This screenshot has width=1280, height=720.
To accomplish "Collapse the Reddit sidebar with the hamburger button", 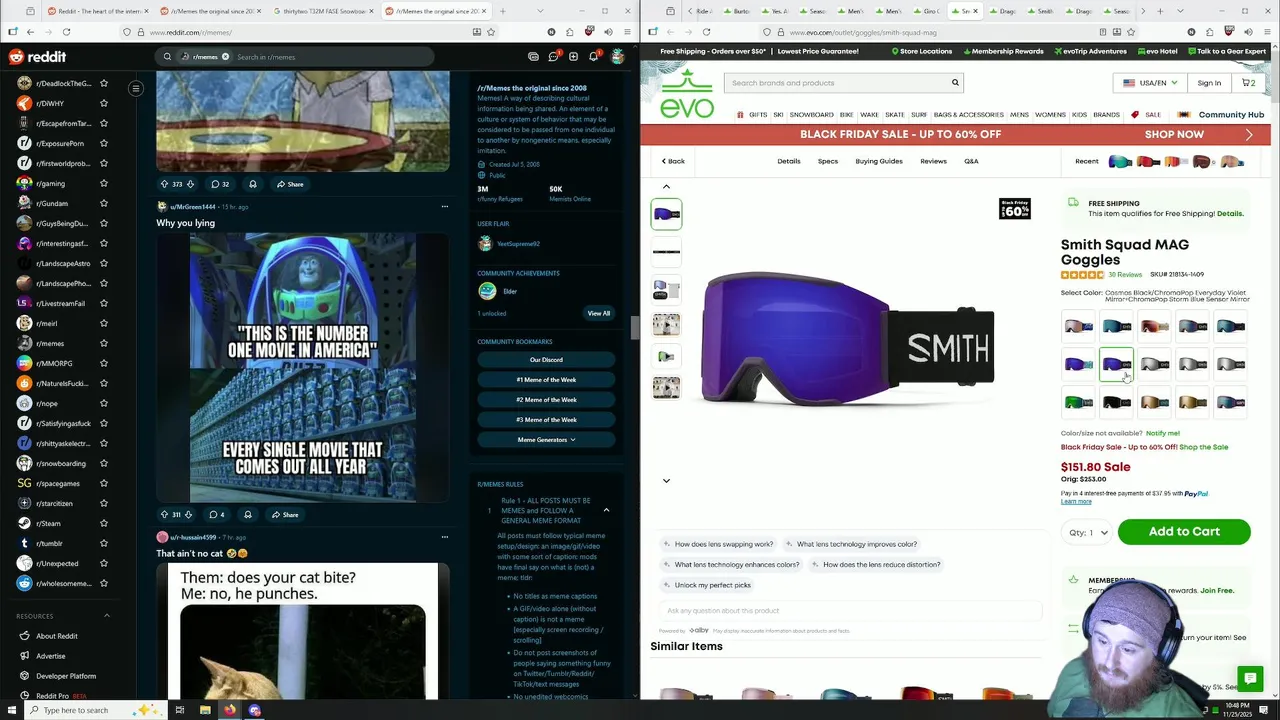I will point(136,89).
